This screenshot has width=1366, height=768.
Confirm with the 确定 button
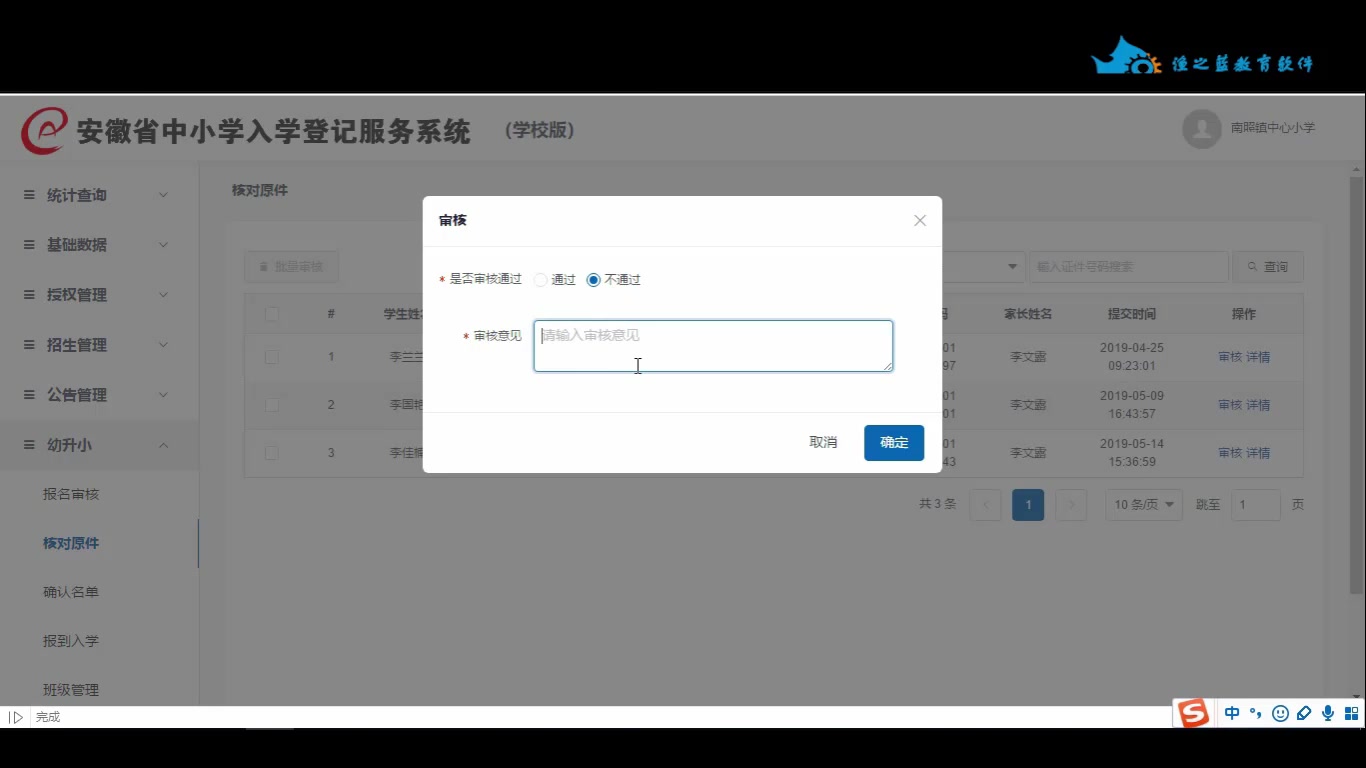pyautogui.click(x=894, y=443)
